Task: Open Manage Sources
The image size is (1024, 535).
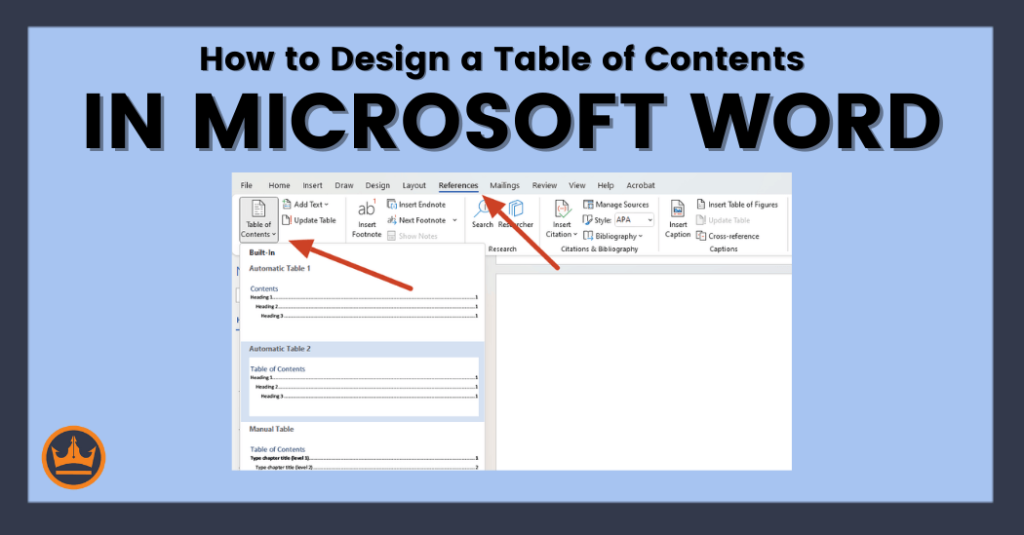Action: [x=616, y=204]
